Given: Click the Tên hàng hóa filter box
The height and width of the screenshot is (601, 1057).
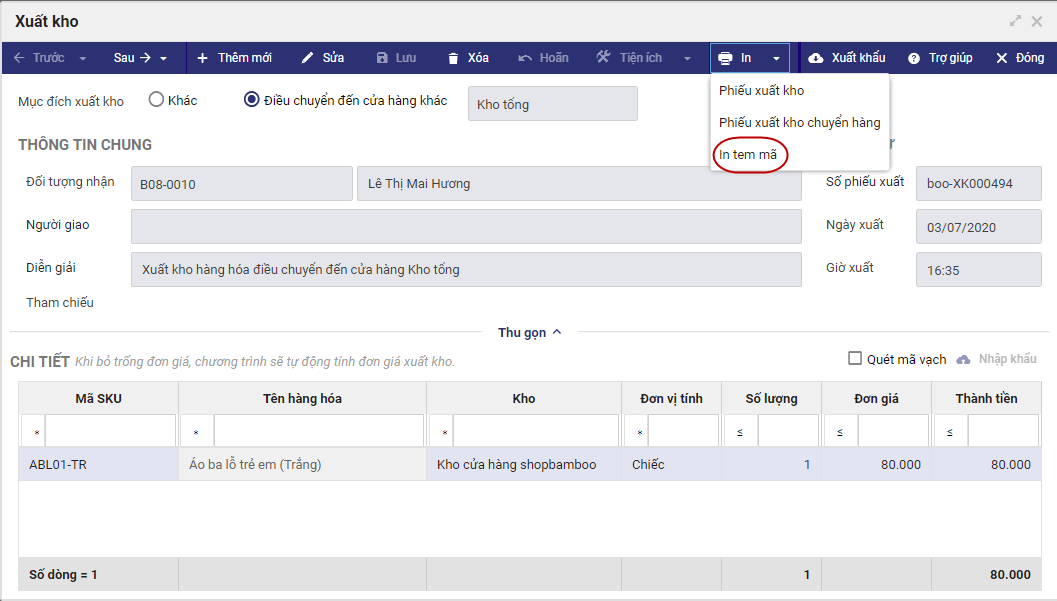Looking at the screenshot, I should pyautogui.click(x=319, y=431).
